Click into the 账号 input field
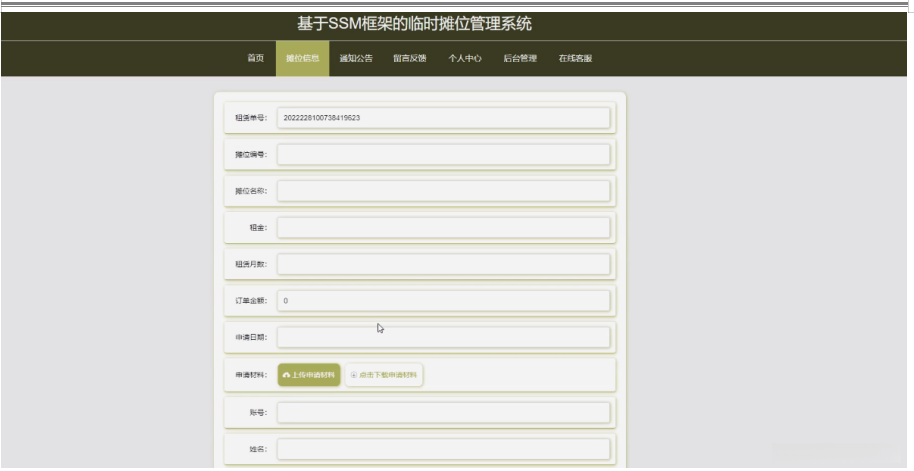Viewport: 914px width, 471px height. [x=444, y=413]
